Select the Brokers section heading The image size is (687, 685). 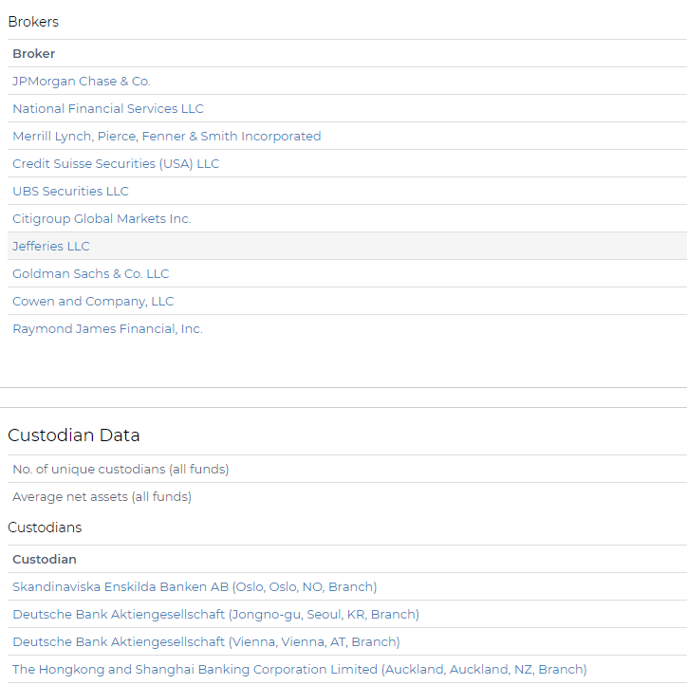(x=33, y=22)
